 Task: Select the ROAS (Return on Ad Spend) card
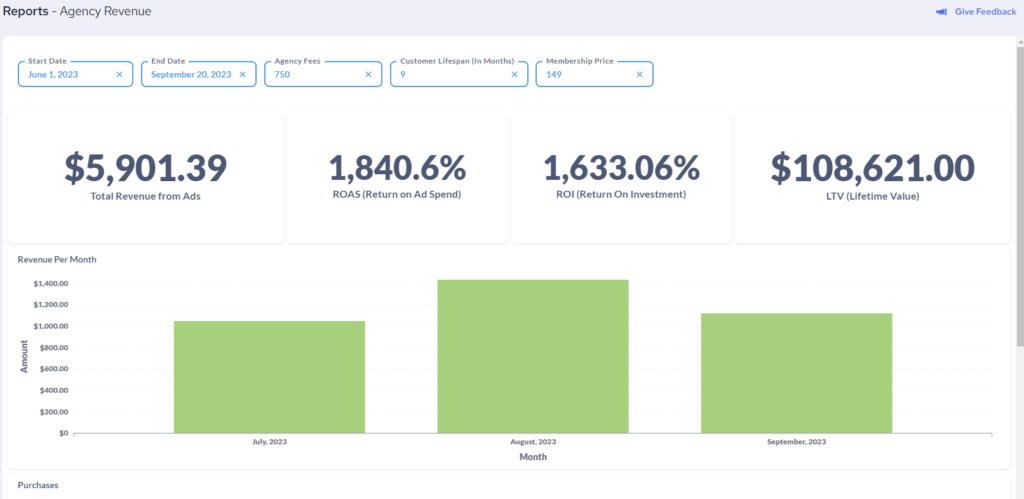397,178
